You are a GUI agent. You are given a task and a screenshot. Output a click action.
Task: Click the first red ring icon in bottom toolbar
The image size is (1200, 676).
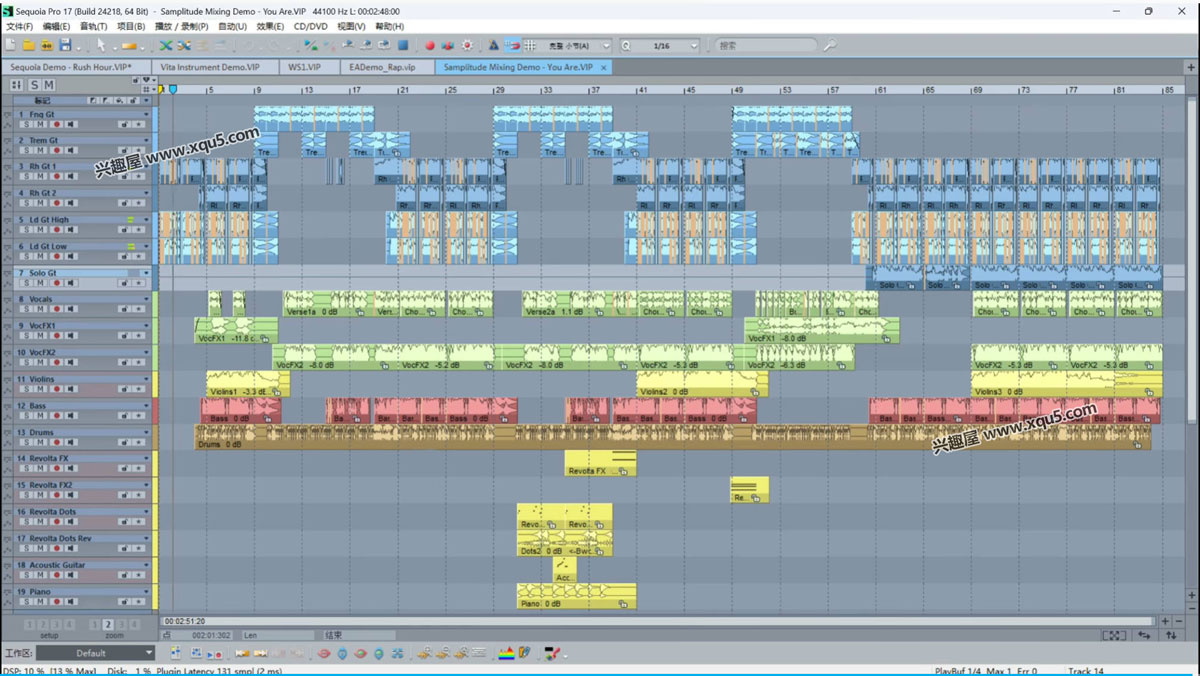click(324, 653)
